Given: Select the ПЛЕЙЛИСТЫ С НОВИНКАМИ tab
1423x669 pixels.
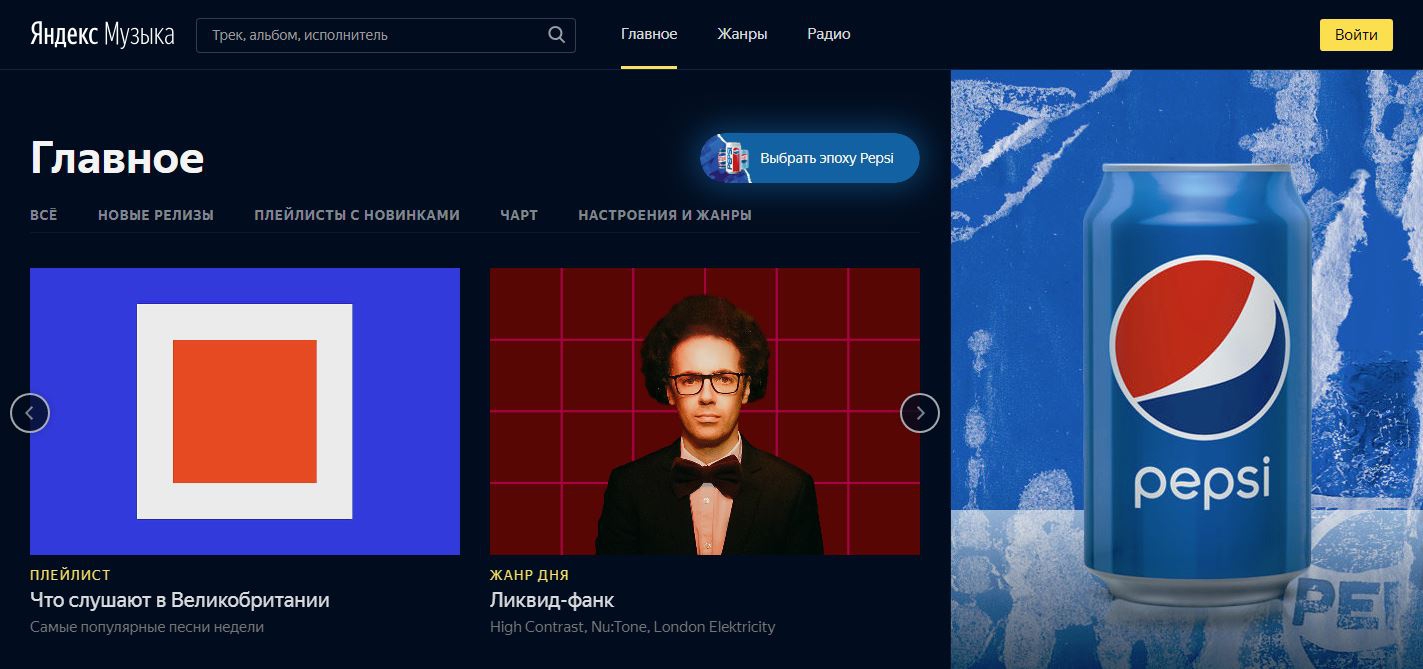Looking at the screenshot, I should pyautogui.click(x=357, y=215).
